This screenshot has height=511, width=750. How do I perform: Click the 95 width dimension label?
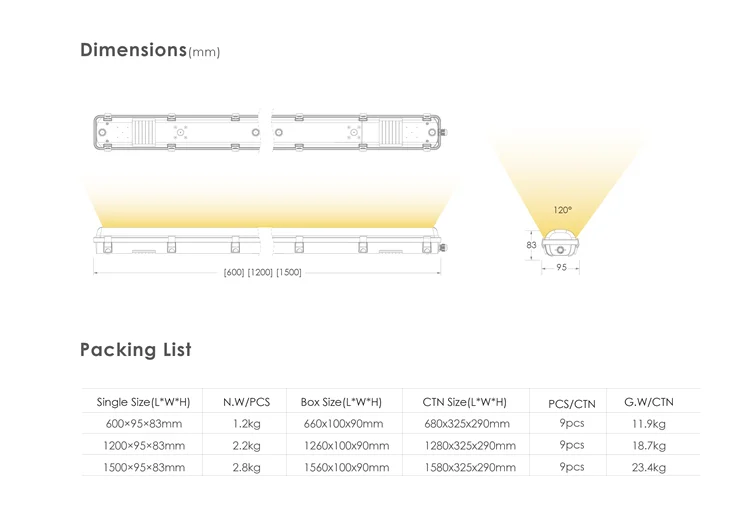coord(561,268)
